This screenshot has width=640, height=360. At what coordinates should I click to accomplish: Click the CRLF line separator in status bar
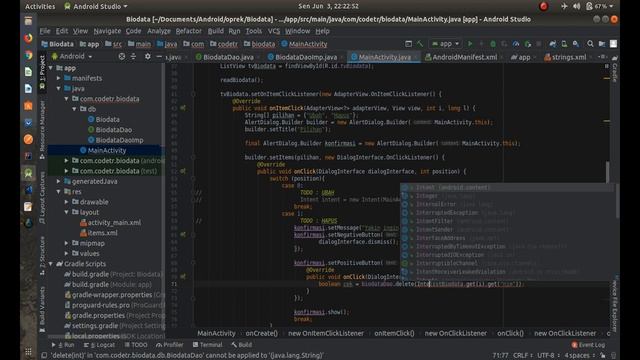tap(521, 356)
